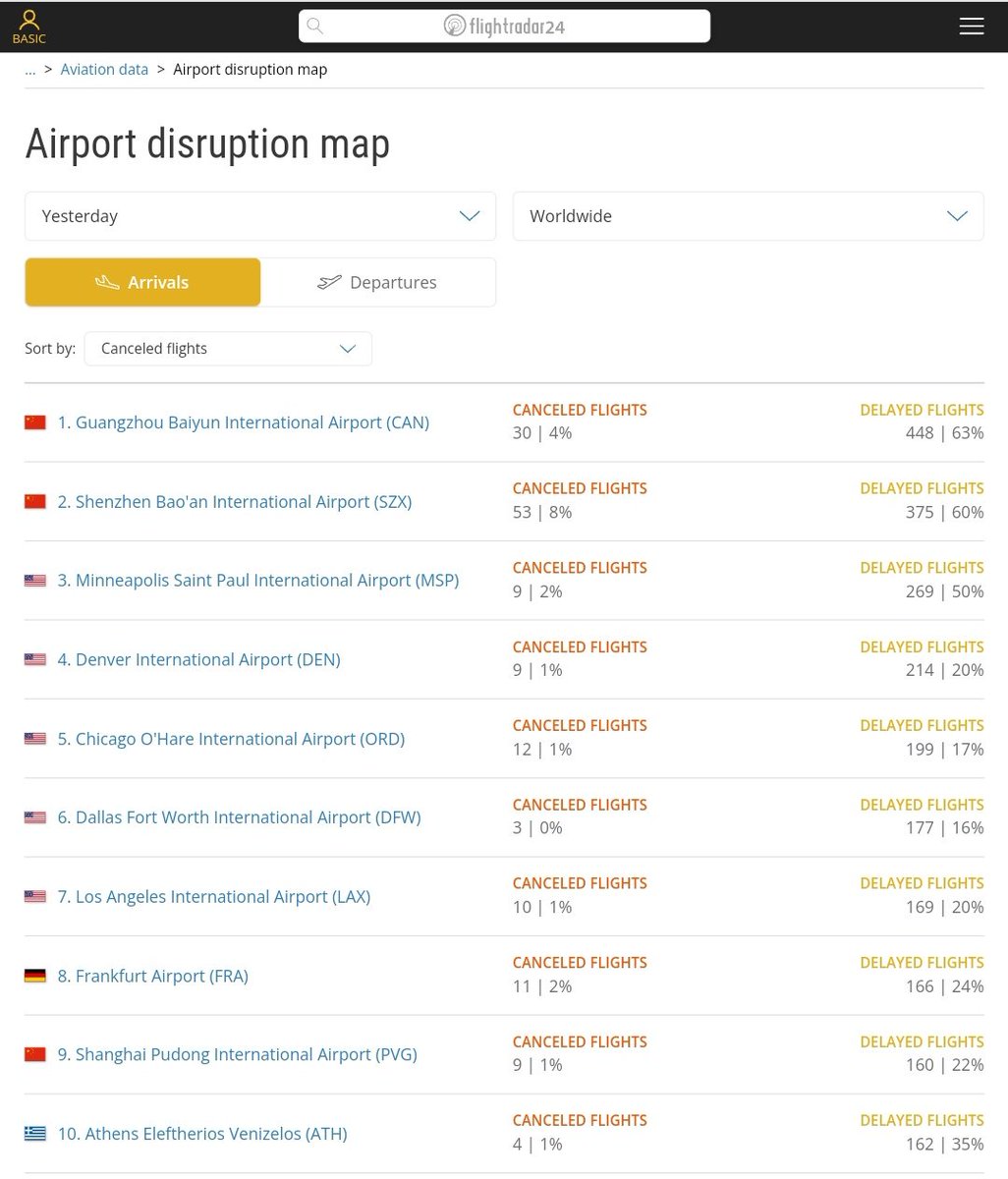The height and width of the screenshot is (1179, 1008).
Task: Click Shenzhen delayed value 375 | 60%
Action: point(944,513)
